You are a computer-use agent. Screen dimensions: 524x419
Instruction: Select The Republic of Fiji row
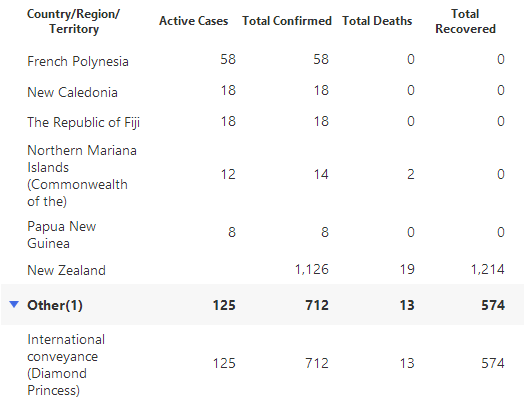click(x=262, y=121)
